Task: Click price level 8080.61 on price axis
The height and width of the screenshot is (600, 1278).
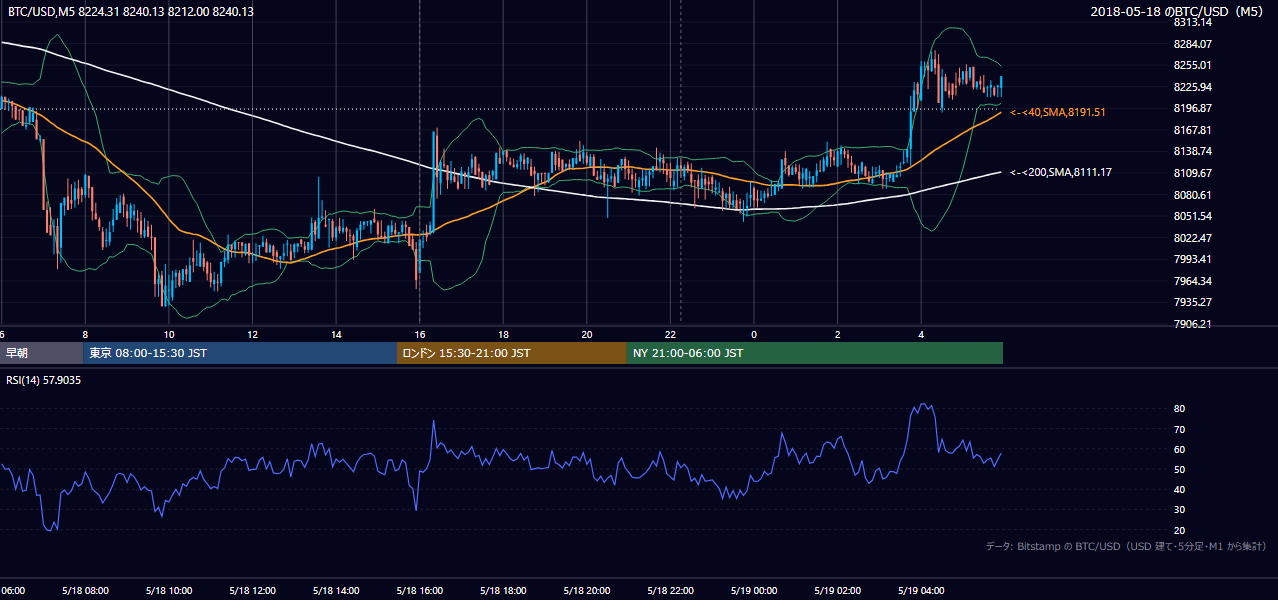Action: click(x=1192, y=195)
